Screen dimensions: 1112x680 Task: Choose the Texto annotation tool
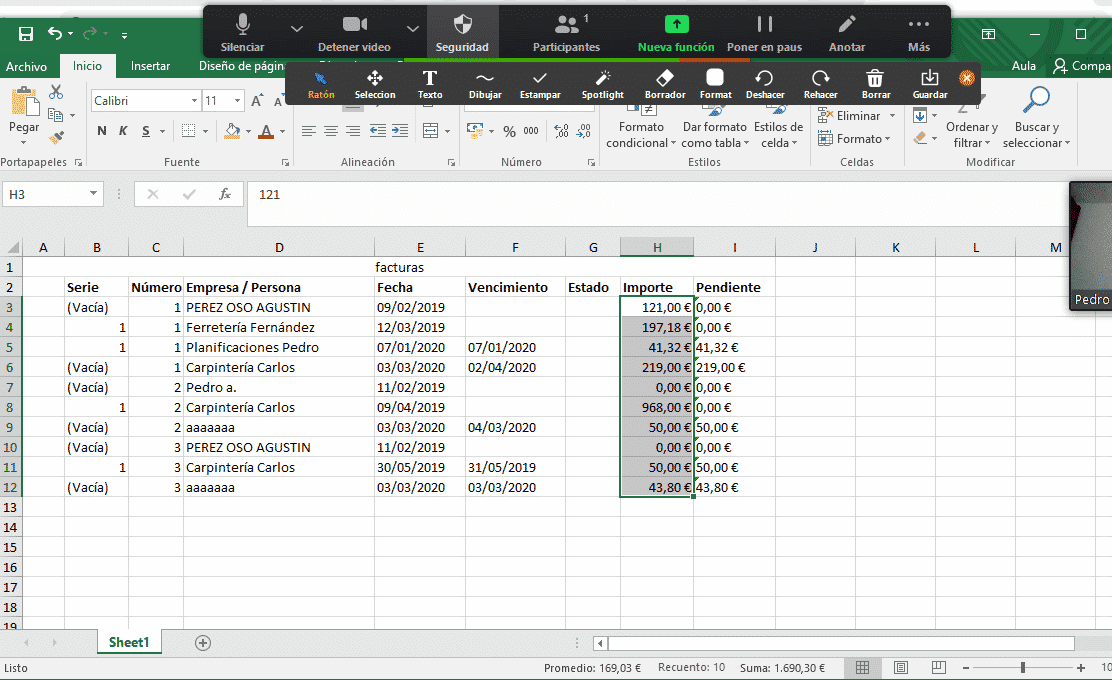click(430, 84)
